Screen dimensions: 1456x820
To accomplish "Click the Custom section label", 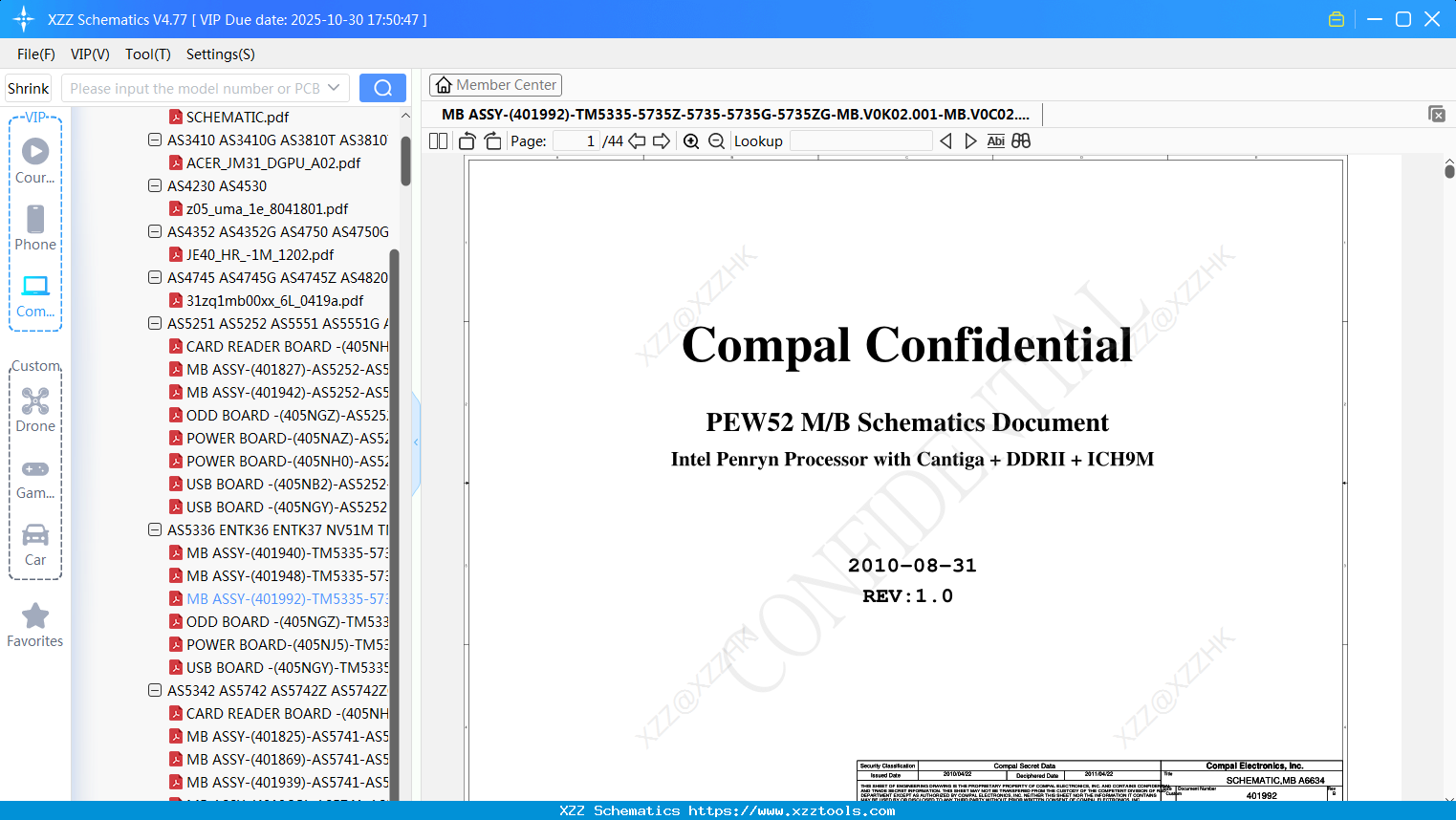I will pyautogui.click(x=35, y=366).
